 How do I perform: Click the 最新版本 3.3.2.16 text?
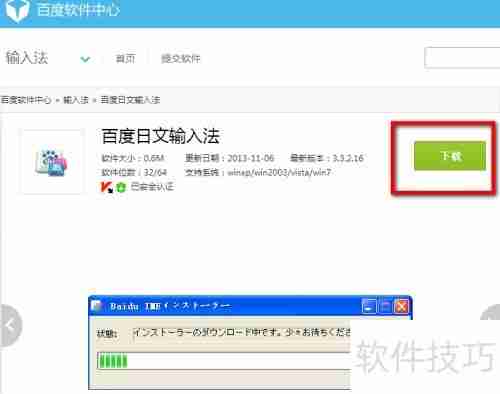pos(327,158)
